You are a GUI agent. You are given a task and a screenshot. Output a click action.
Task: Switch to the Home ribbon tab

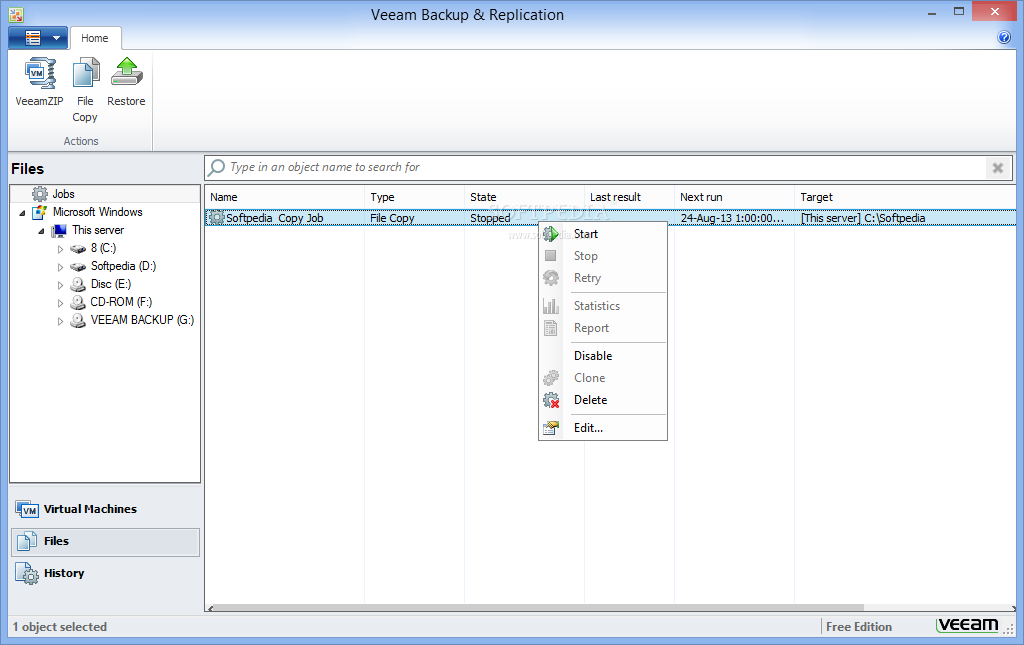pyautogui.click(x=95, y=38)
